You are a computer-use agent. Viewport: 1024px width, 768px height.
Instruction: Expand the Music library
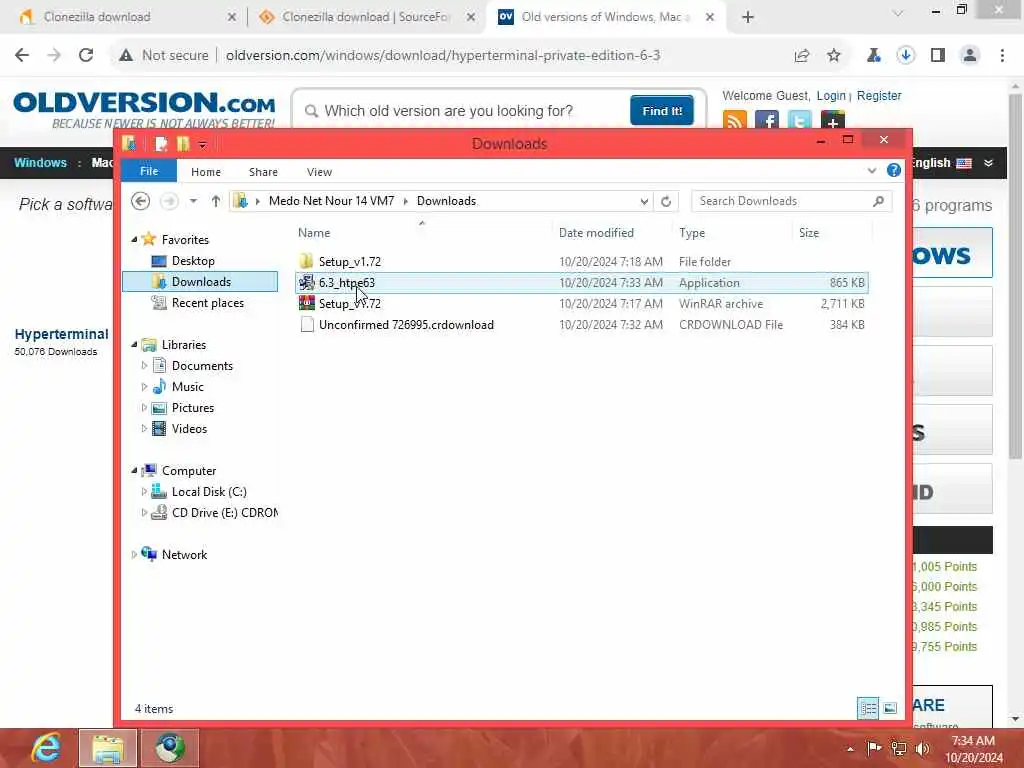click(144, 387)
